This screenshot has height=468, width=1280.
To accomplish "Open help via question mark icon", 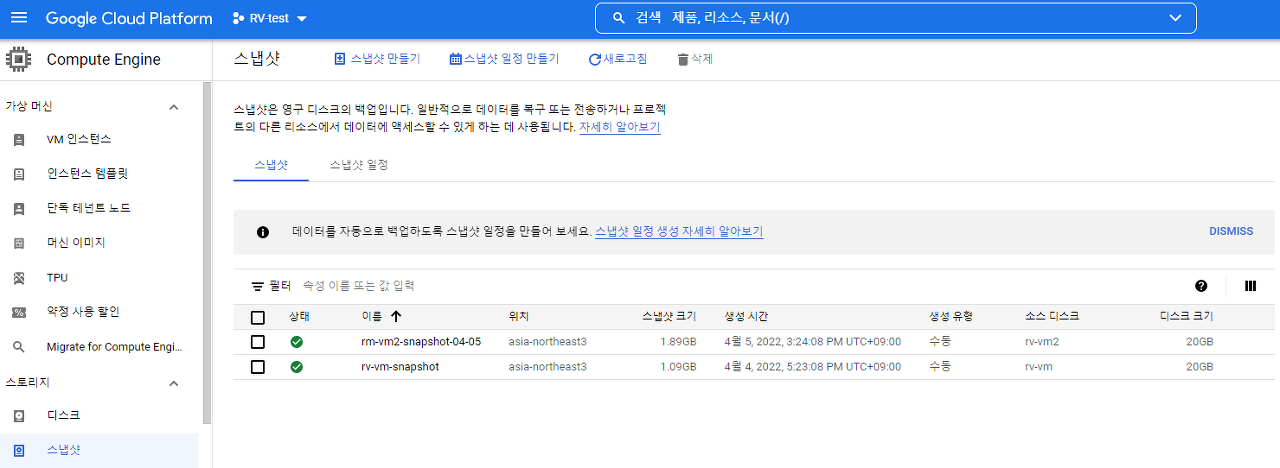I will click(x=1201, y=286).
